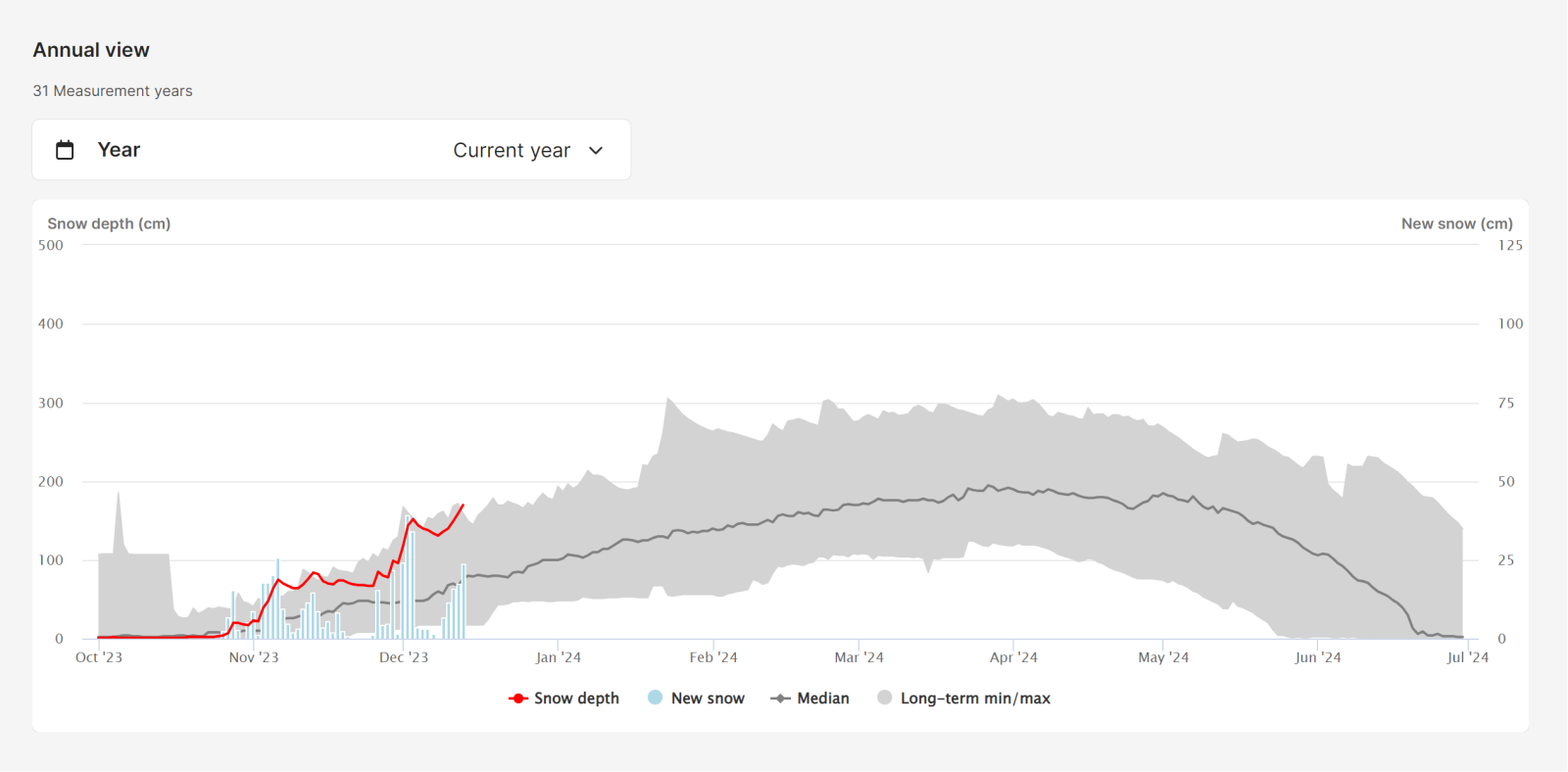Open the Current year dropdown

click(x=512, y=151)
